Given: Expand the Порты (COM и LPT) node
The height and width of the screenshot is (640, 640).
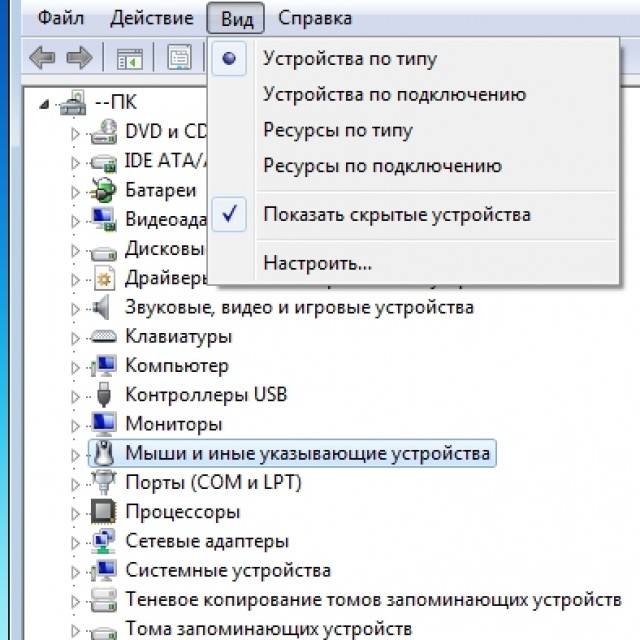Looking at the screenshot, I should pos(75,484).
